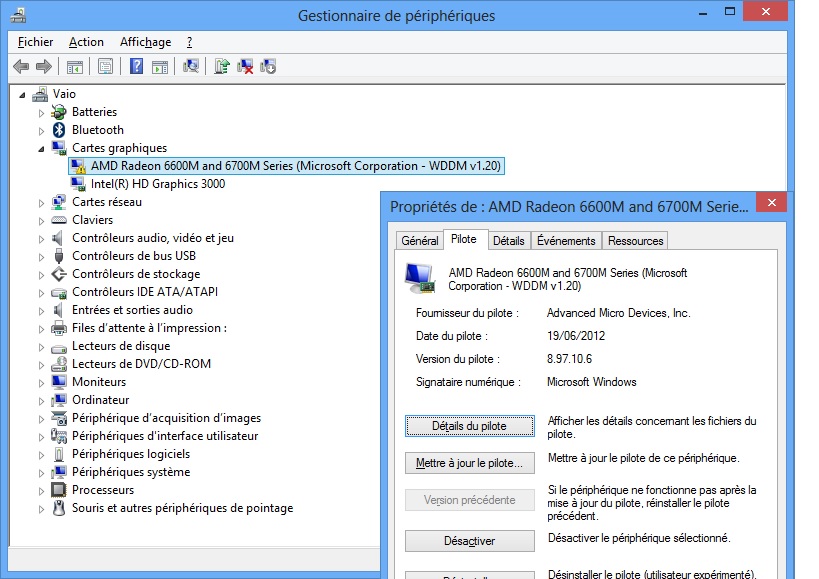Screen dimensions: 819x579
Task: Toggle the console tree pane icon
Action: click(75, 66)
